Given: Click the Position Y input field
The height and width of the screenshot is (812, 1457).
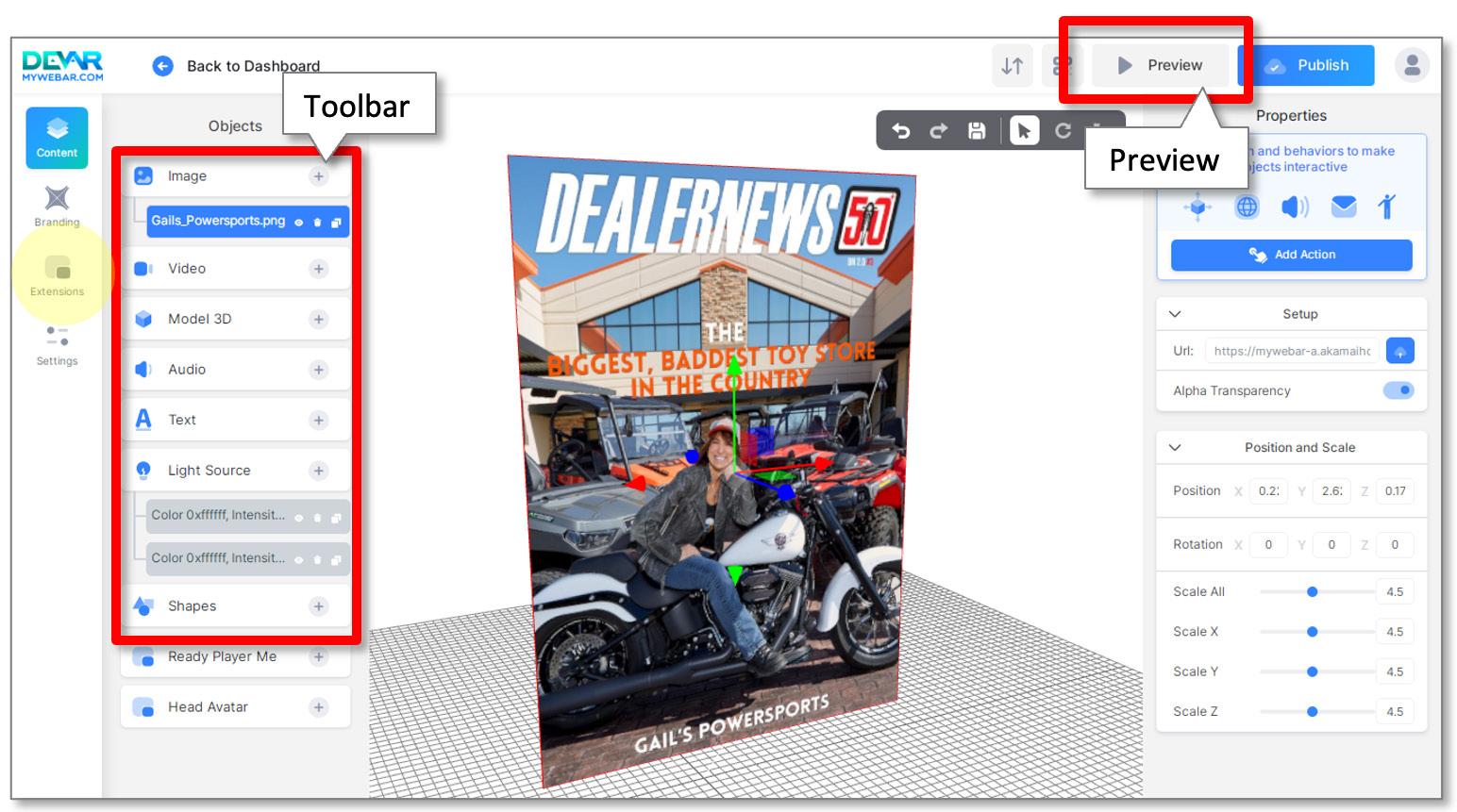Looking at the screenshot, I should click(1331, 491).
